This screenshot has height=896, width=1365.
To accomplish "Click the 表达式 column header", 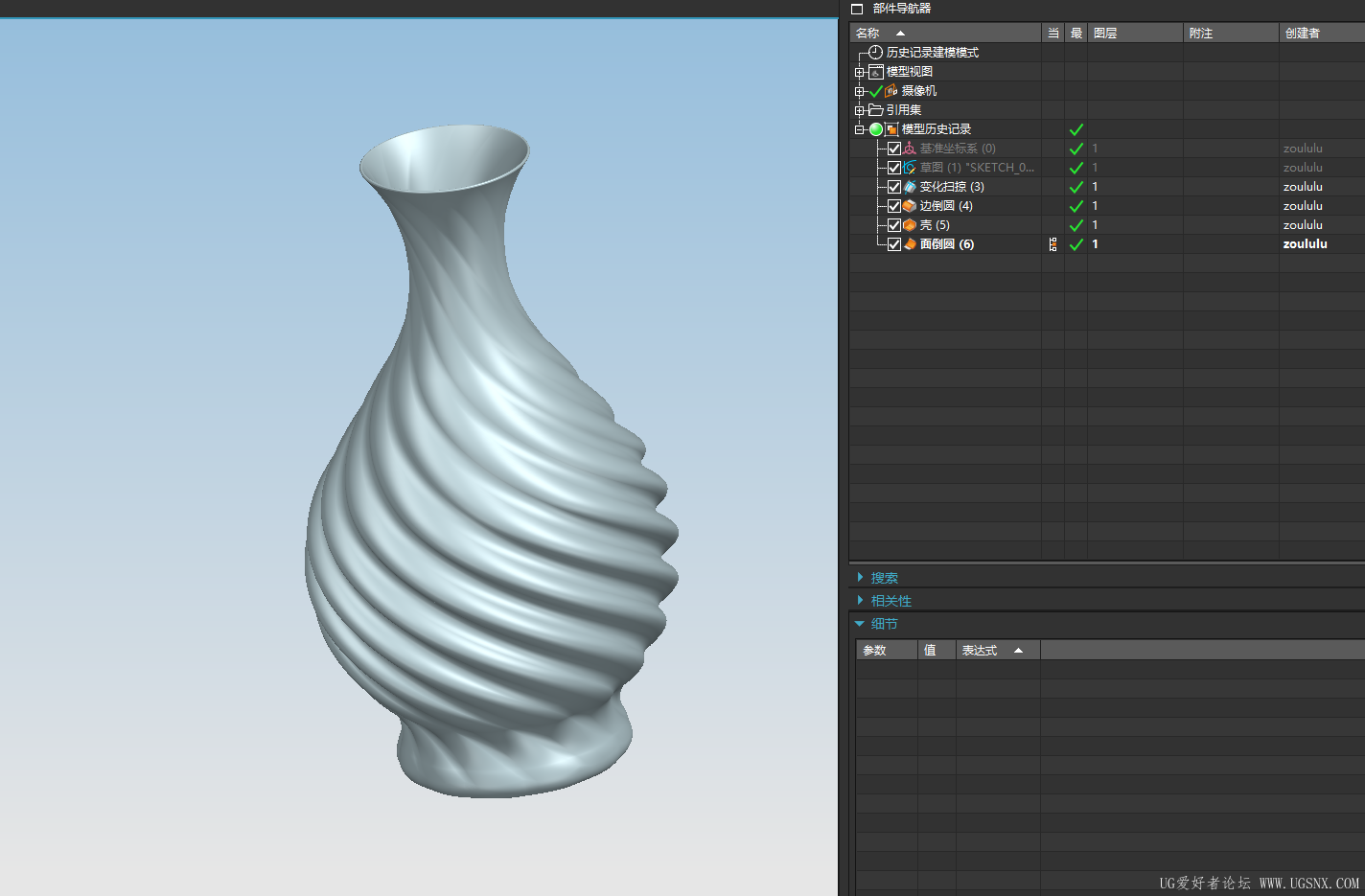I will point(980,651).
